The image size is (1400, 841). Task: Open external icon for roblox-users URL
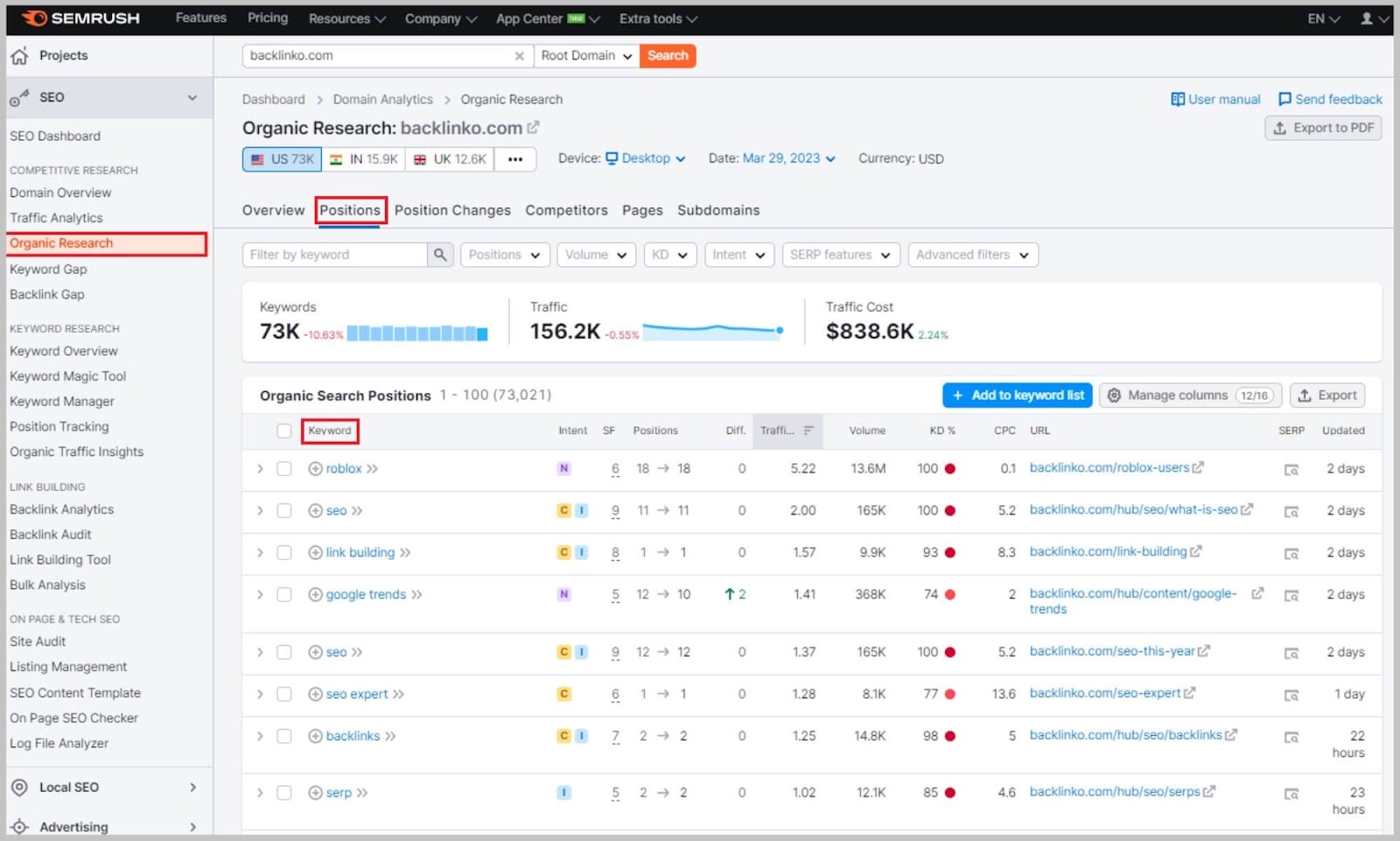pyautogui.click(x=1198, y=467)
